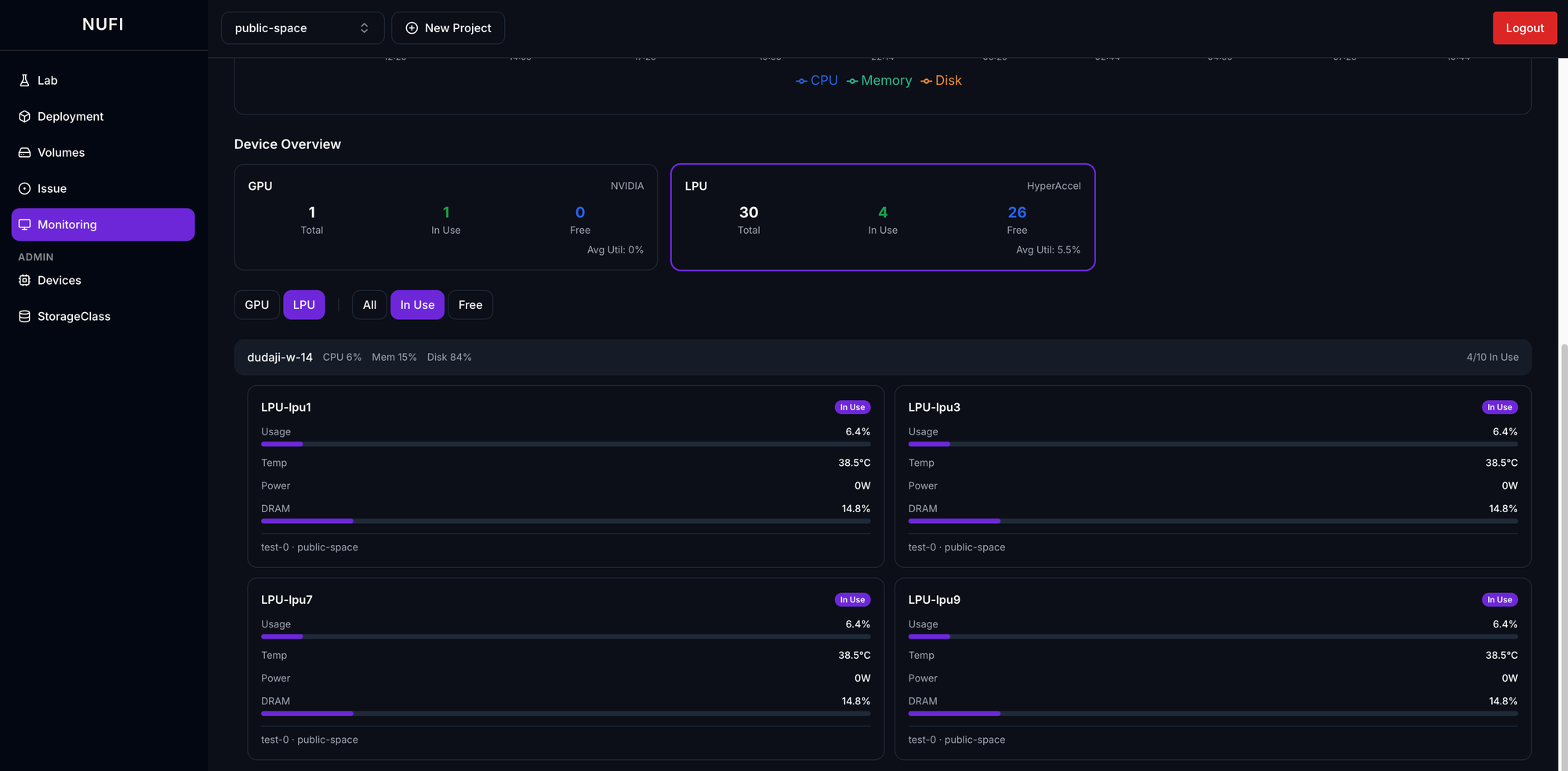Click the red Logout button
Image resolution: width=1568 pixels, height=771 pixels.
tap(1524, 28)
